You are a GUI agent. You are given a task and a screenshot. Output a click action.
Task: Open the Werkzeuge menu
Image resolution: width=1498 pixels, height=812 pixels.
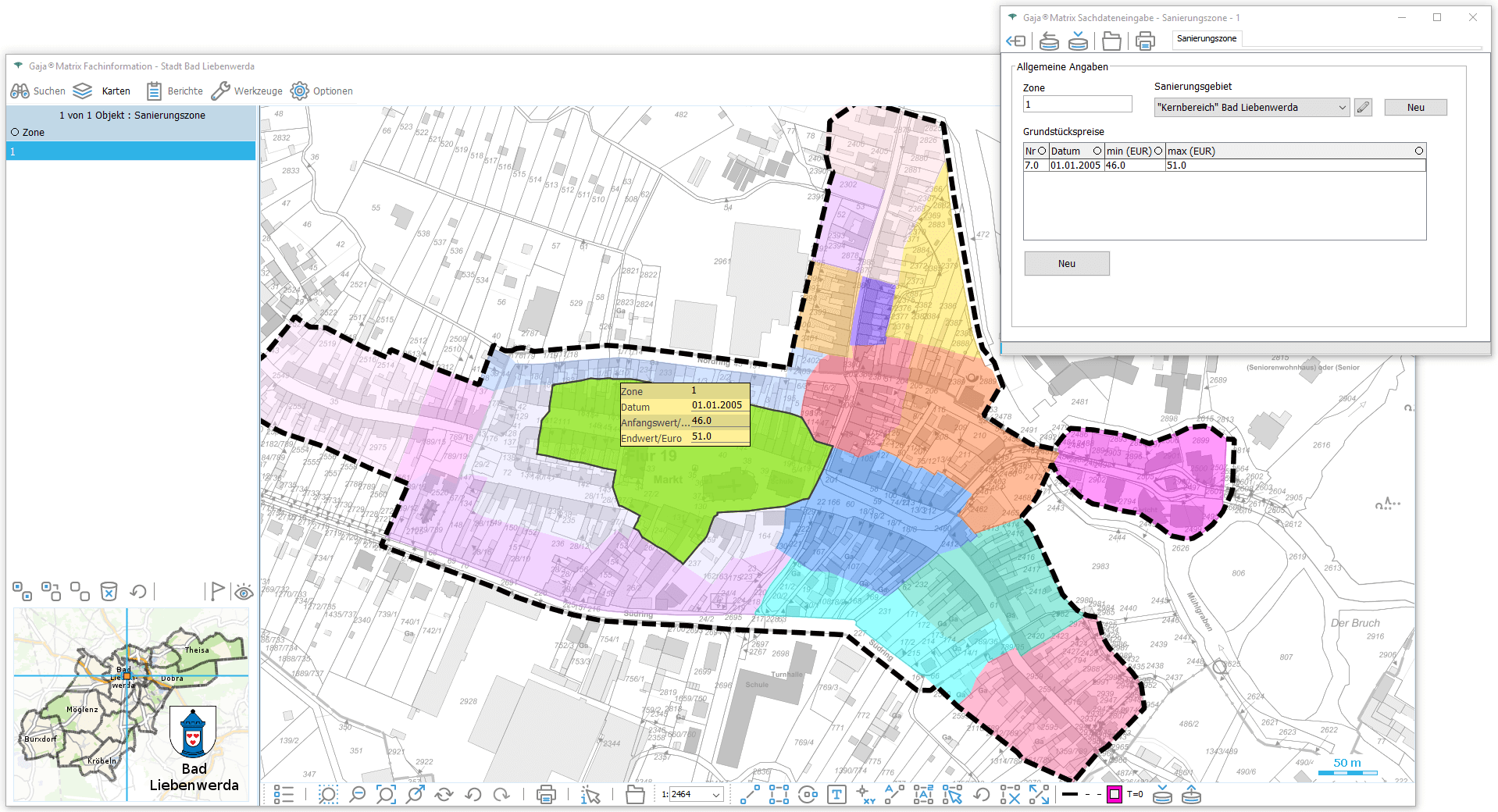248,91
